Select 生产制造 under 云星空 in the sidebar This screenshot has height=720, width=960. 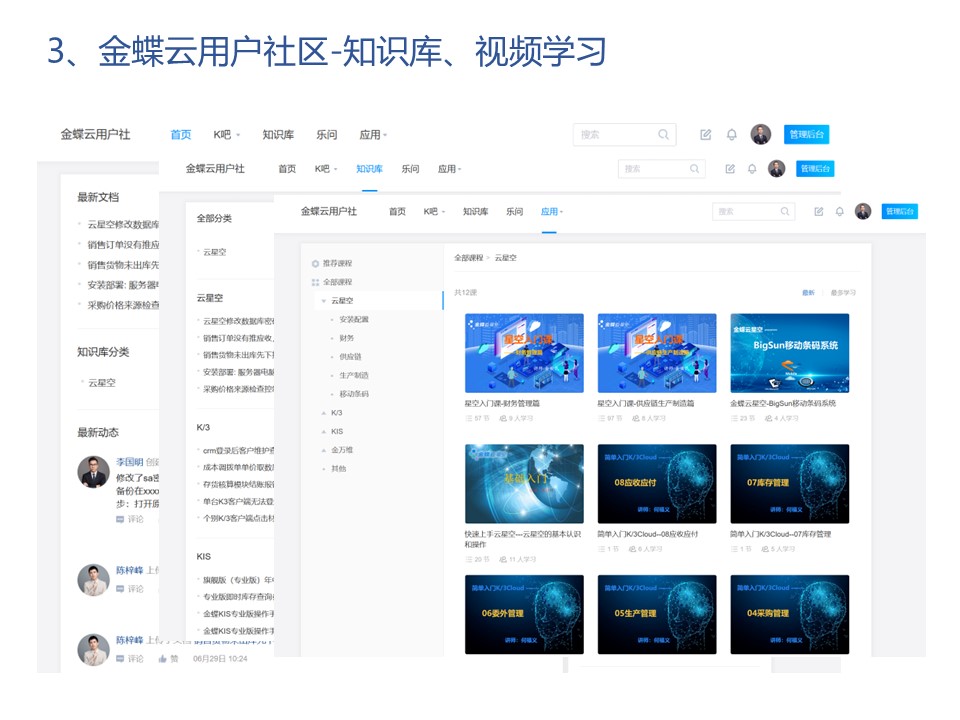pyautogui.click(x=354, y=375)
